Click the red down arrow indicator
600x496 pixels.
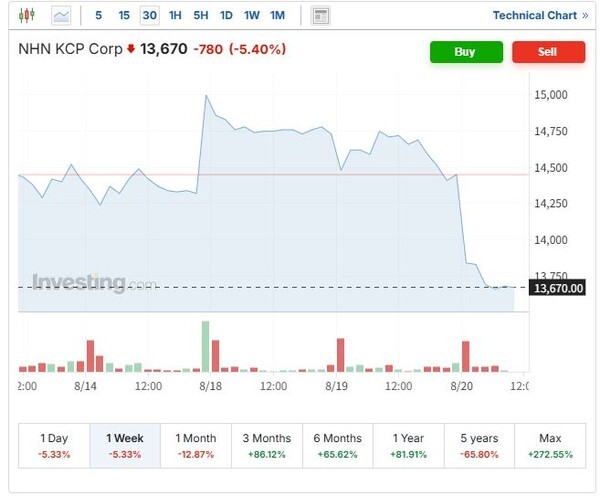click(131, 49)
